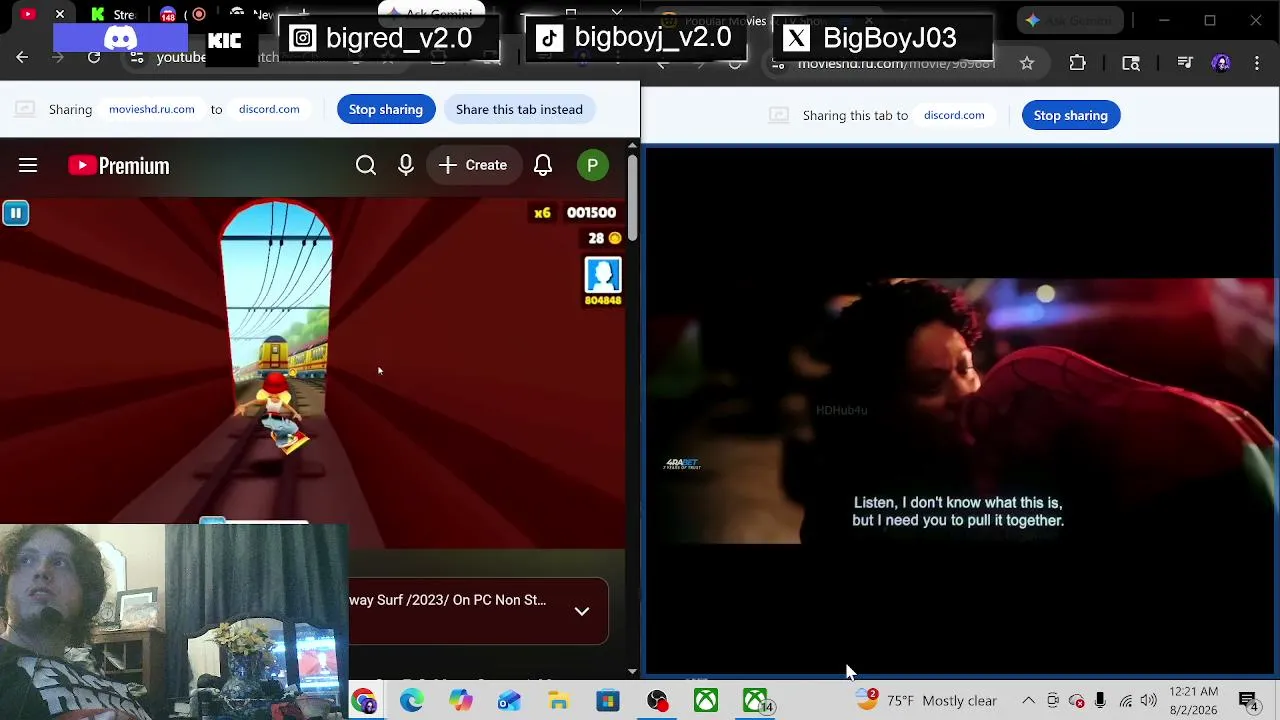
Task: Open File Explorer from the taskbar
Action: point(558,701)
